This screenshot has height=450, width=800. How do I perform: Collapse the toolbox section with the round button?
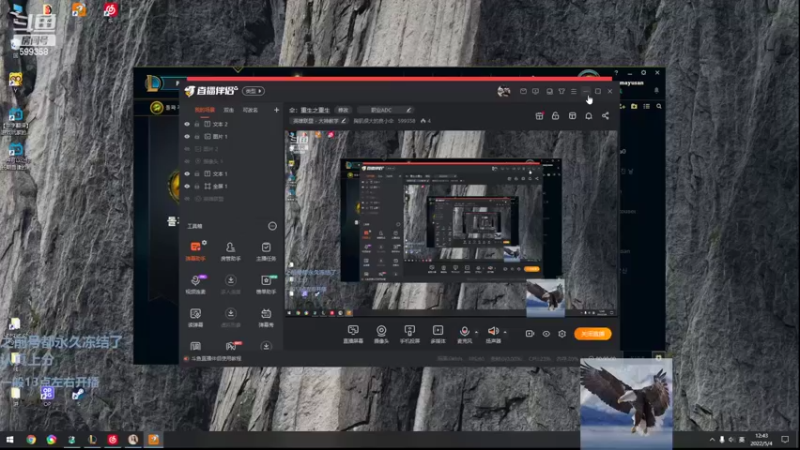[x=273, y=227]
